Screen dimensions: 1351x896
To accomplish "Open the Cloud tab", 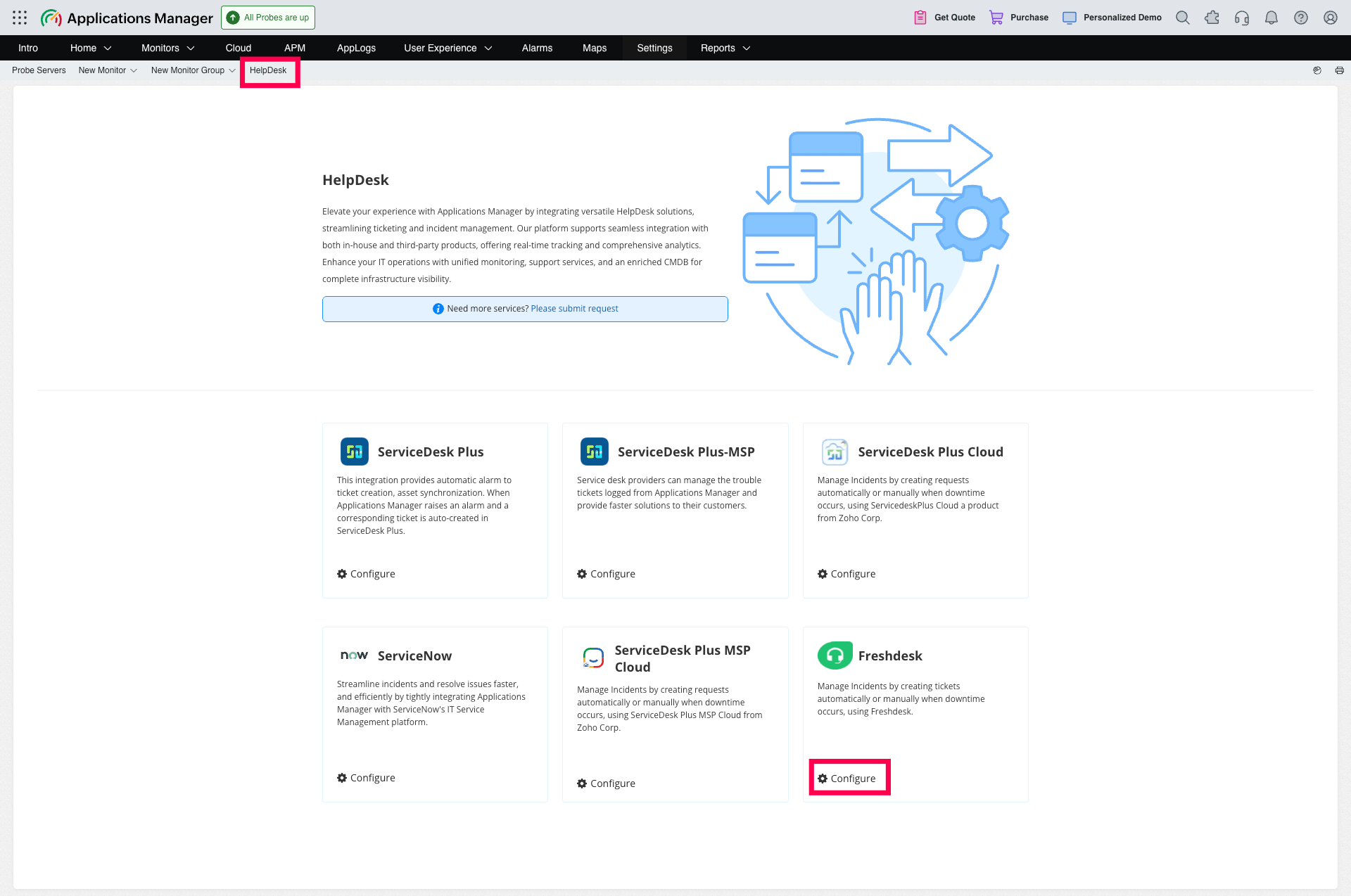I will (239, 48).
